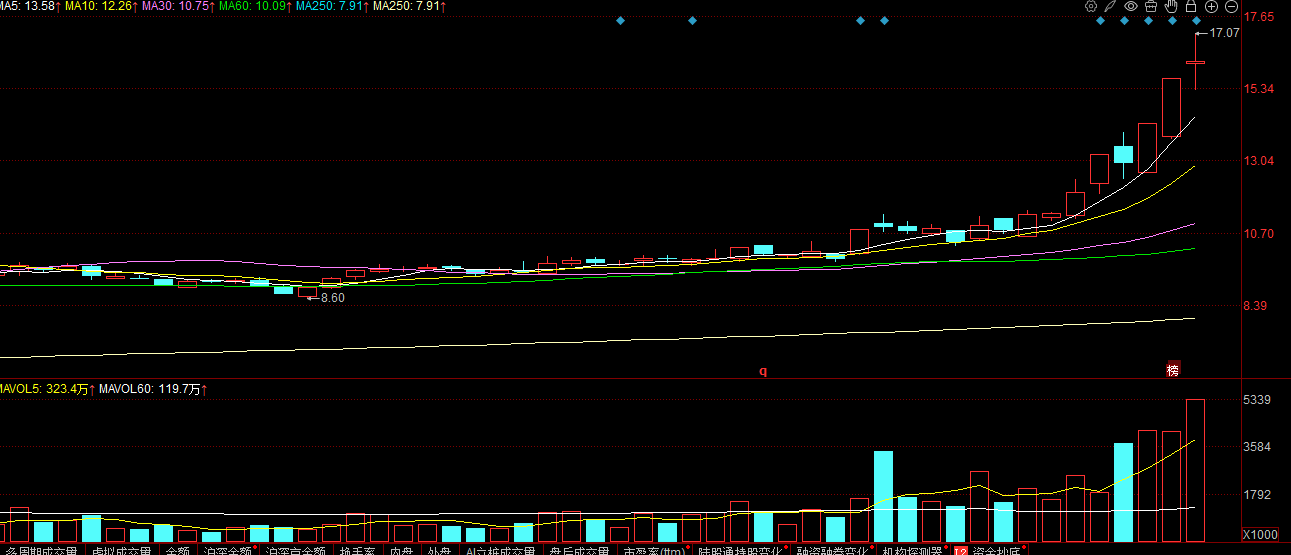Click the red q marker below candles
Image resolution: width=1291 pixels, height=555 pixels.
(x=763, y=370)
